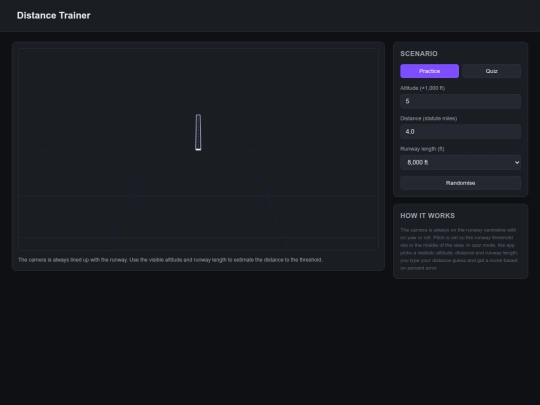Click the How It Works description paragraph
Image resolution: width=540 pixels, height=405 pixels.
click(x=459, y=249)
